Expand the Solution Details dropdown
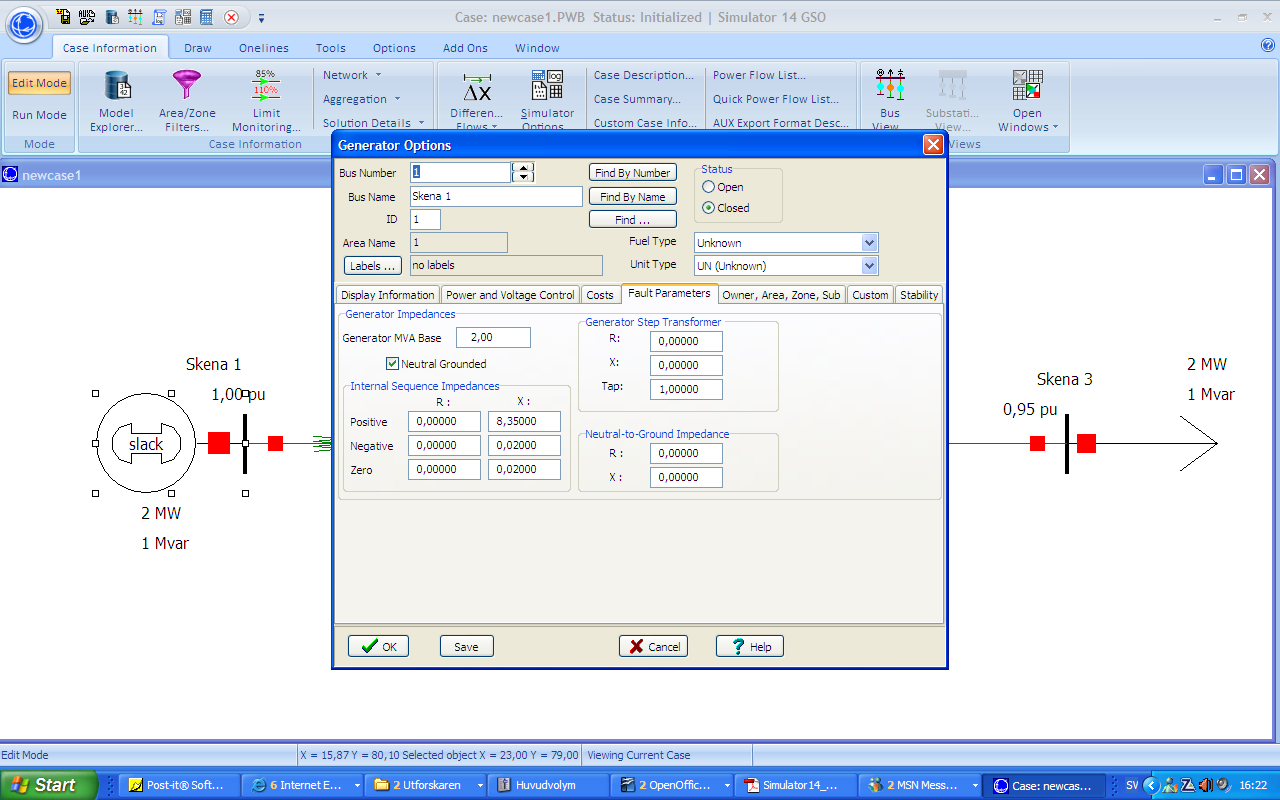This screenshot has width=1280, height=800. tap(373, 123)
